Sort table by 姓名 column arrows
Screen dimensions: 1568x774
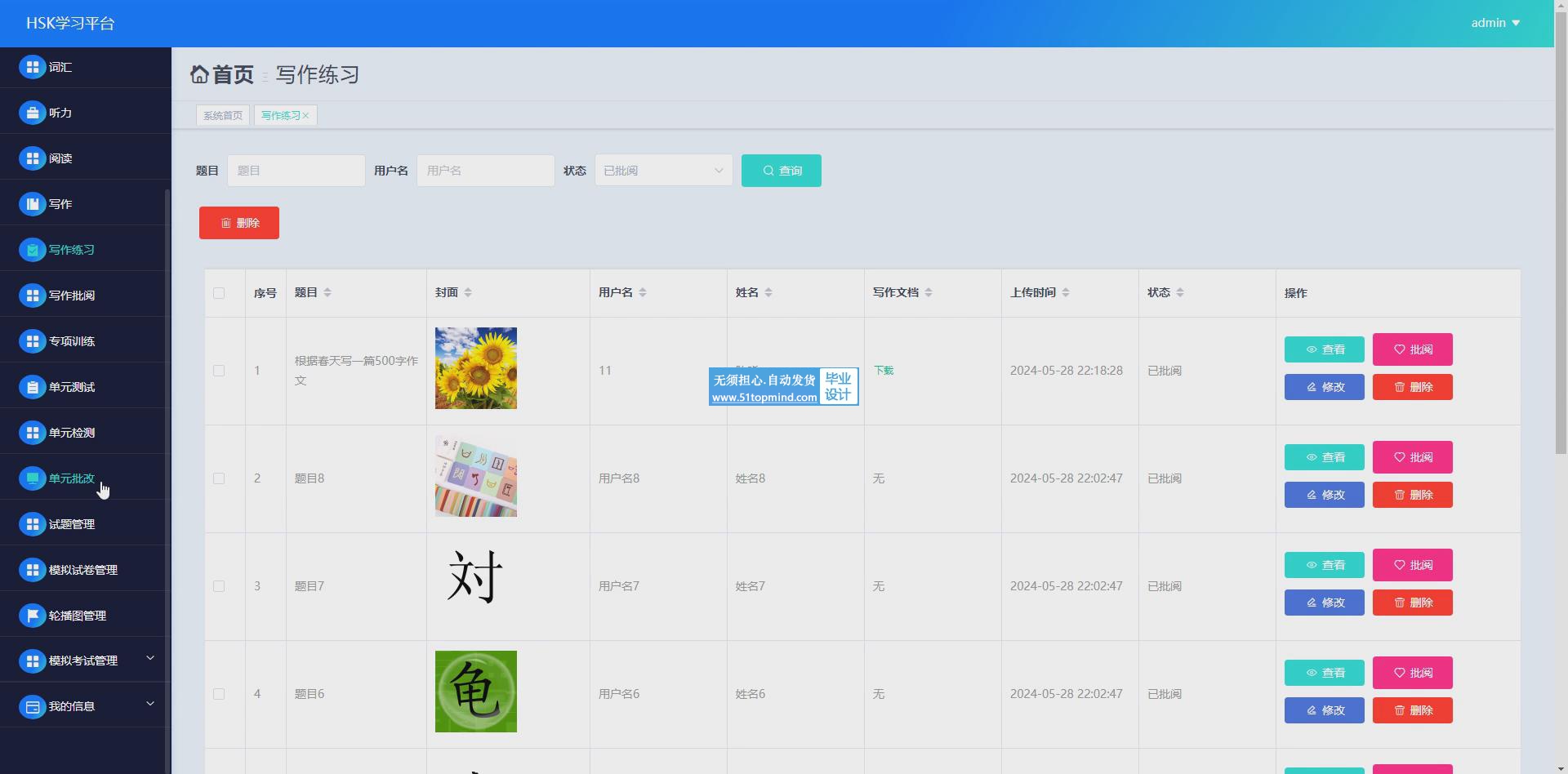pos(768,292)
